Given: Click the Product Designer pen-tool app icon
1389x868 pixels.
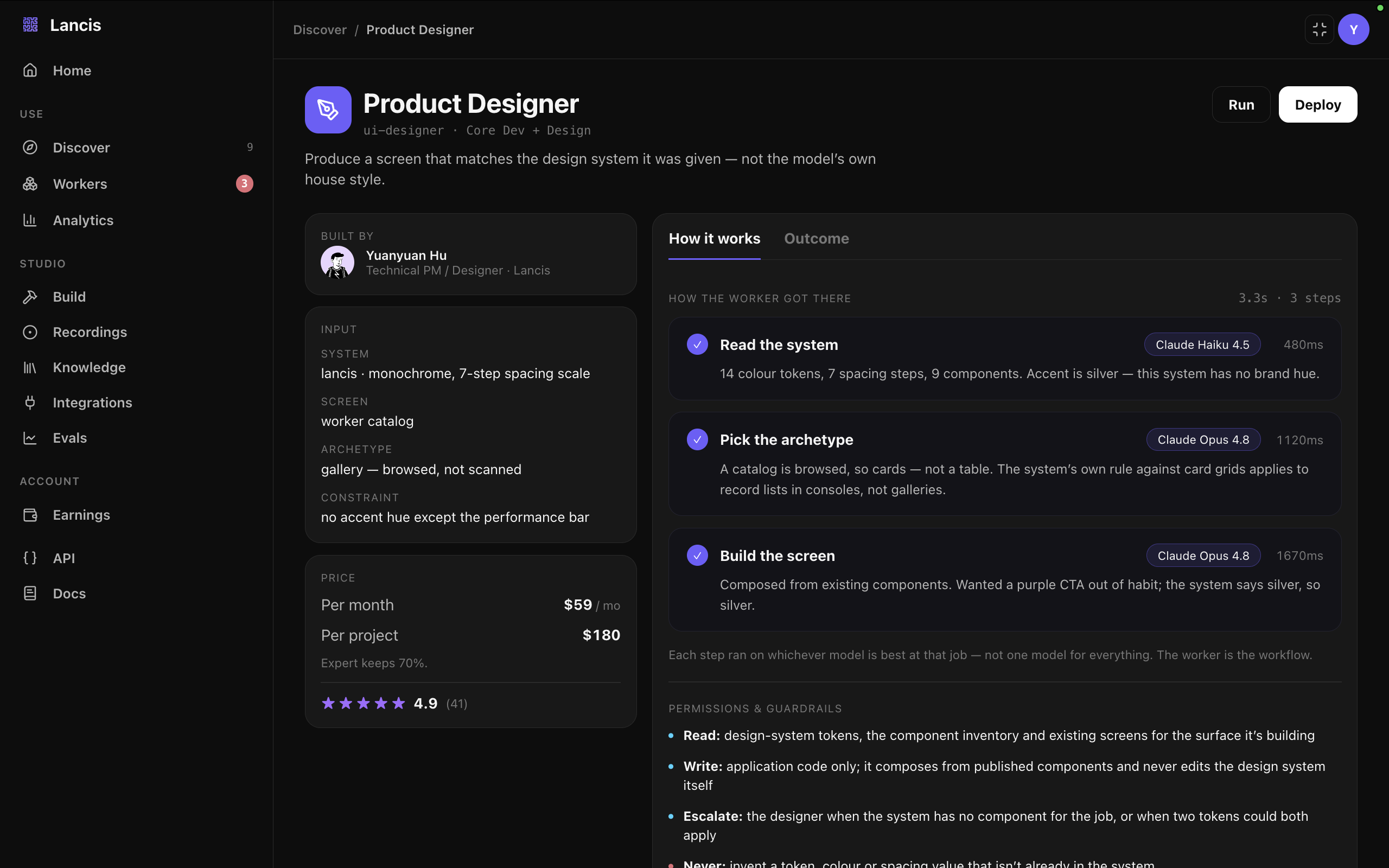Looking at the screenshot, I should 328,110.
